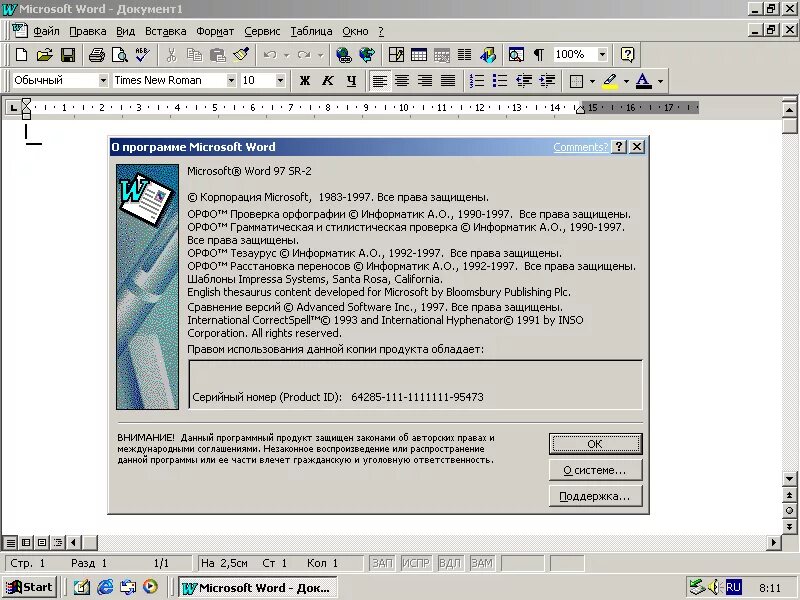Click the RU keyboard layout indicator
Image resolution: width=800 pixels, height=600 pixels.
point(733,587)
